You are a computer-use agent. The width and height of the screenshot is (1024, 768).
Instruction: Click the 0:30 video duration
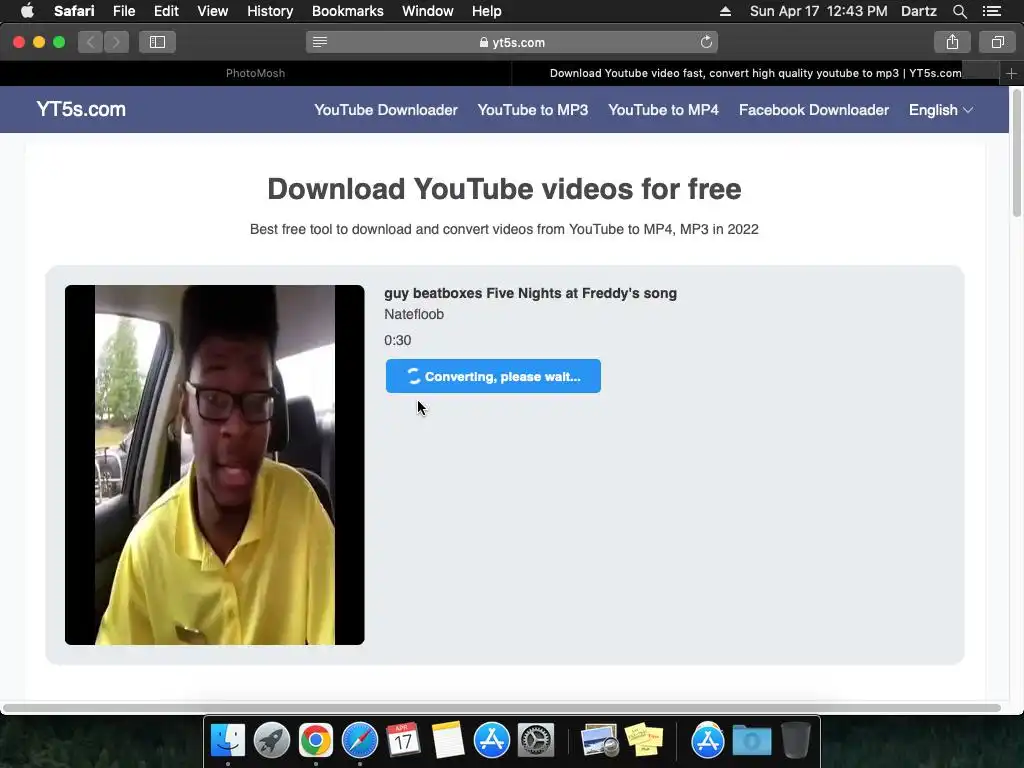pos(398,340)
